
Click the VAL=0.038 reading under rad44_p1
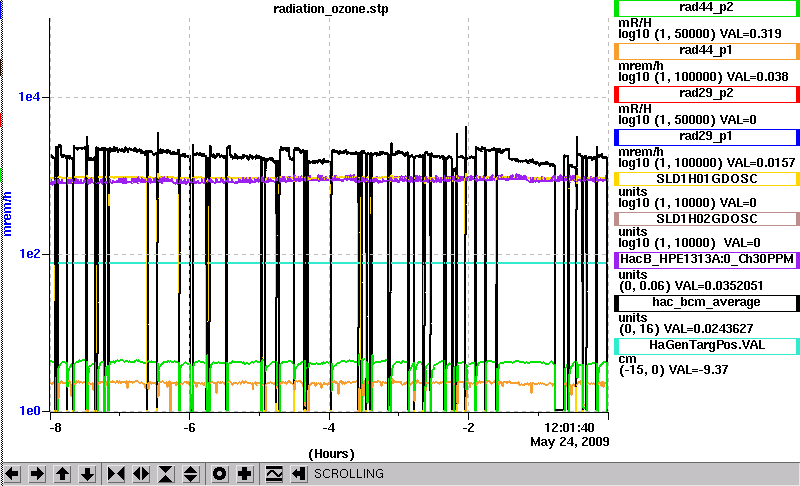(758, 76)
